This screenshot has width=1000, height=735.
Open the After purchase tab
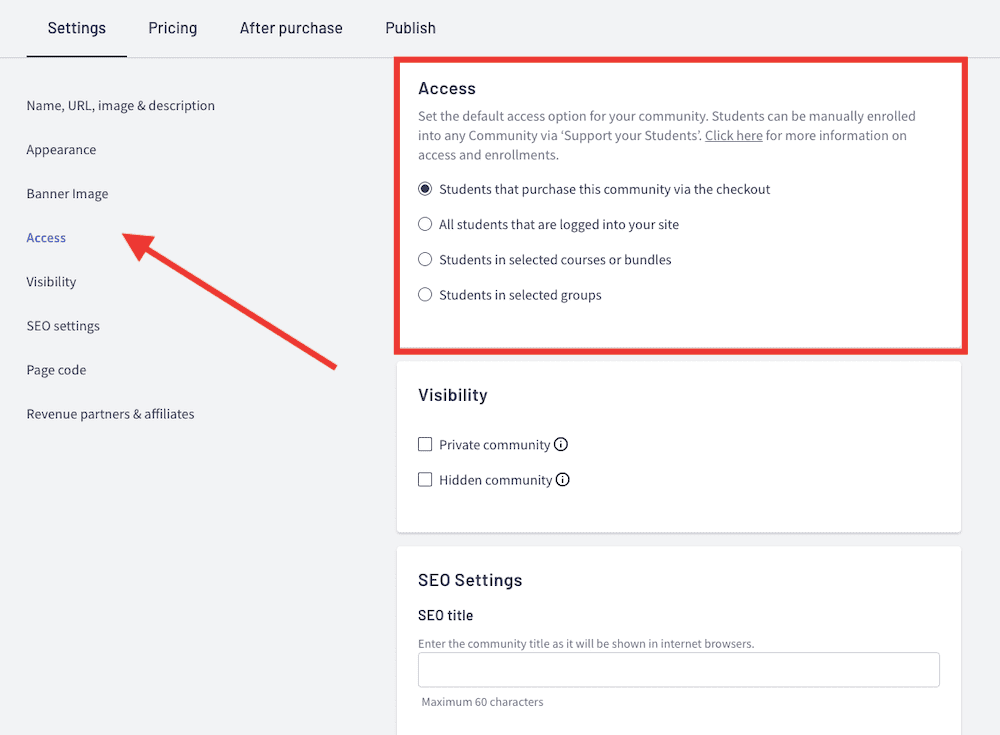(x=291, y=28)
